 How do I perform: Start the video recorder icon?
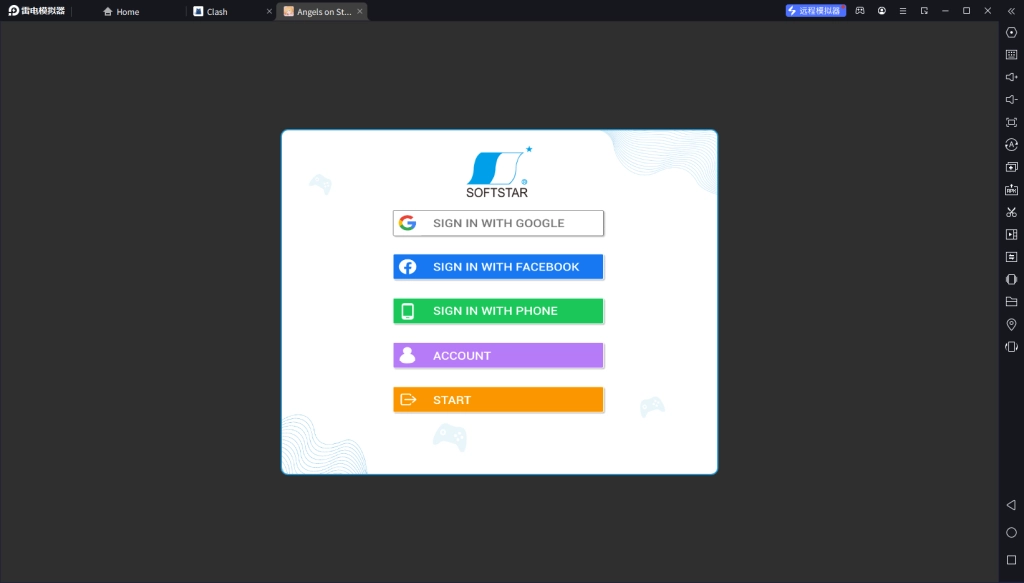point(1012,234)
